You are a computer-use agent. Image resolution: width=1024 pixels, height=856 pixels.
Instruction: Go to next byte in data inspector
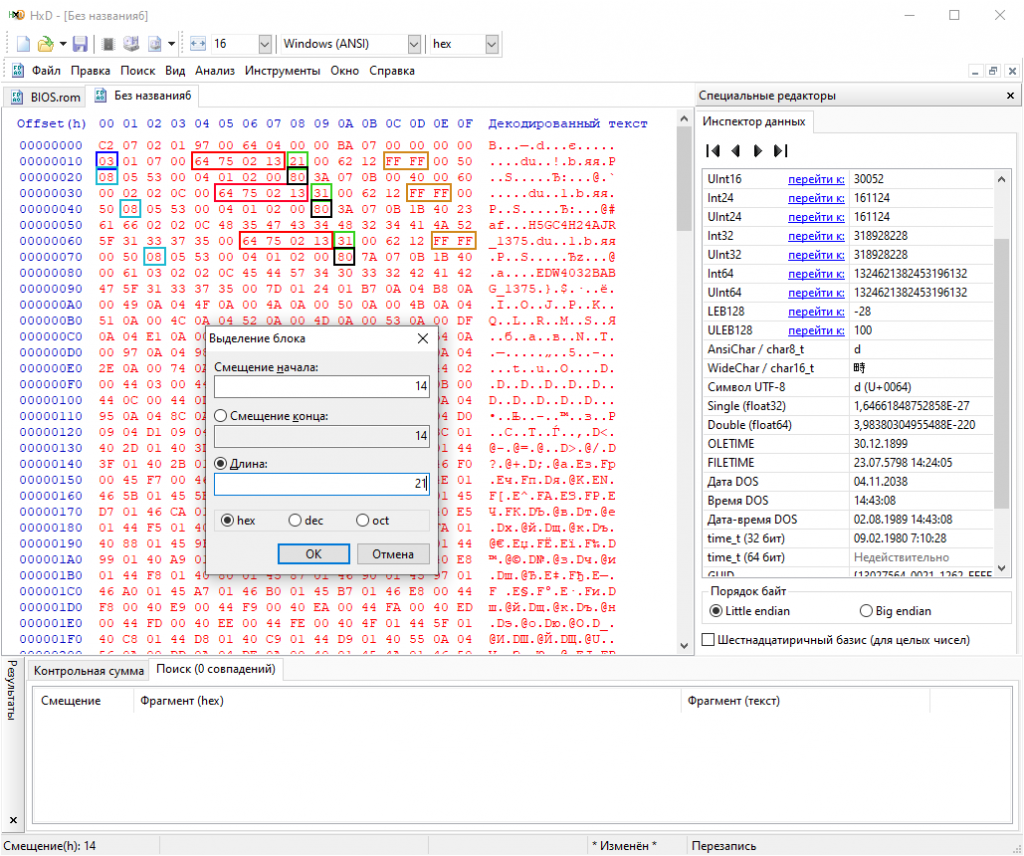pos(758,151)
